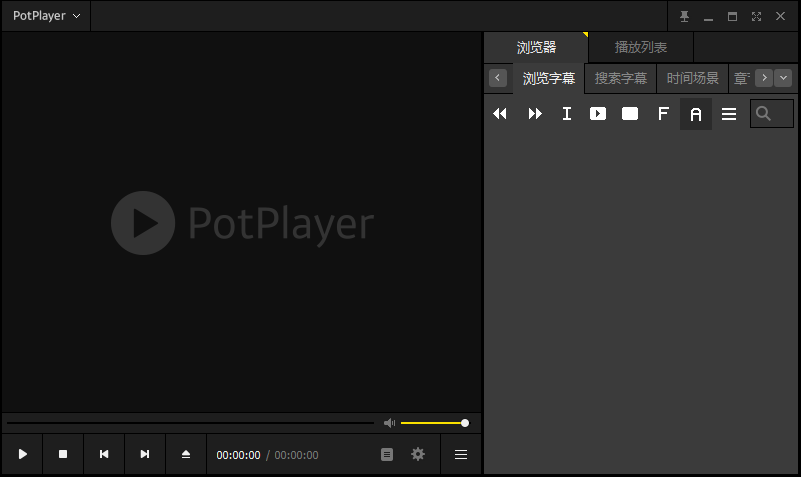Go to the previous file
This screenshot has height=477, width=801.
click(104, 454)
